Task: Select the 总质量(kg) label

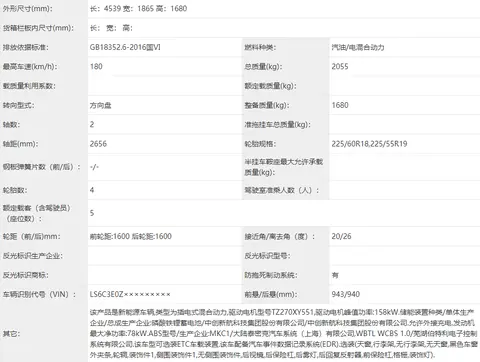Action: pyautogui.click(x=263, y=67)
